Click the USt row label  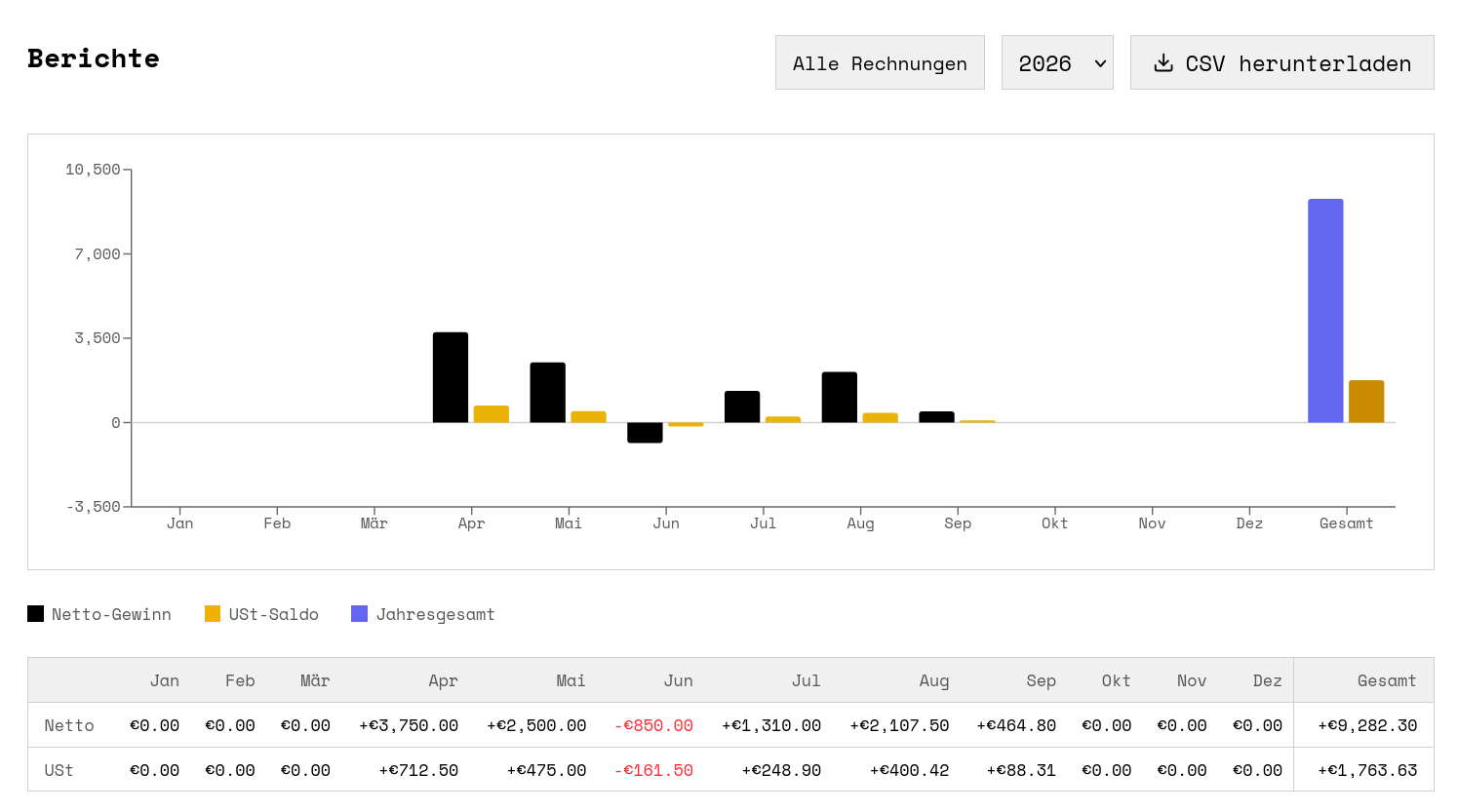pos(59,770)
